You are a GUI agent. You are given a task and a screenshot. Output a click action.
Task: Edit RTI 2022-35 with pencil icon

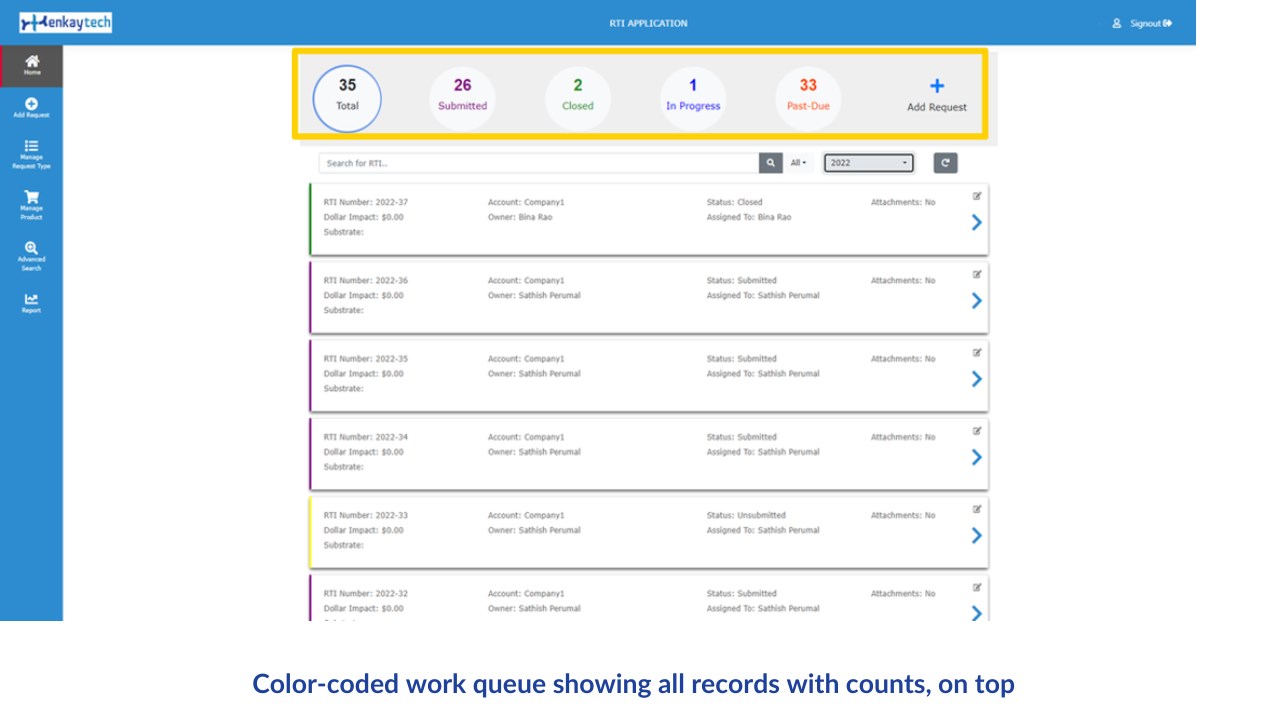point(977,352)
